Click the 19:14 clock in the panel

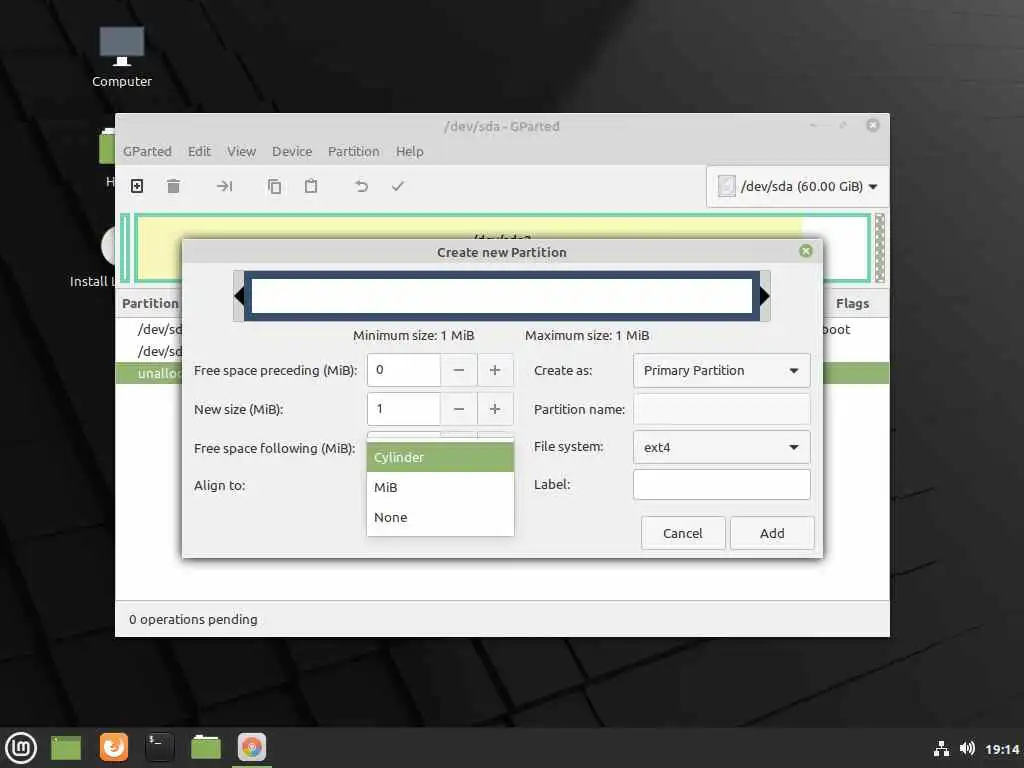[x=1002, y=749]
